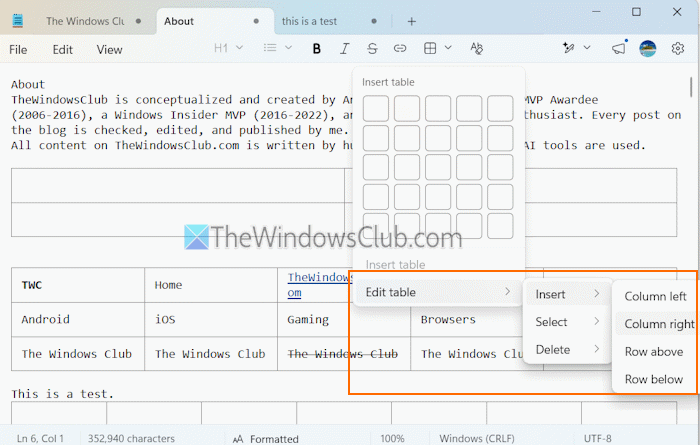The height and width of the screenshot is (445, 700).
Task: Click the UTF-8 encoding status entry
Action: 597,439
